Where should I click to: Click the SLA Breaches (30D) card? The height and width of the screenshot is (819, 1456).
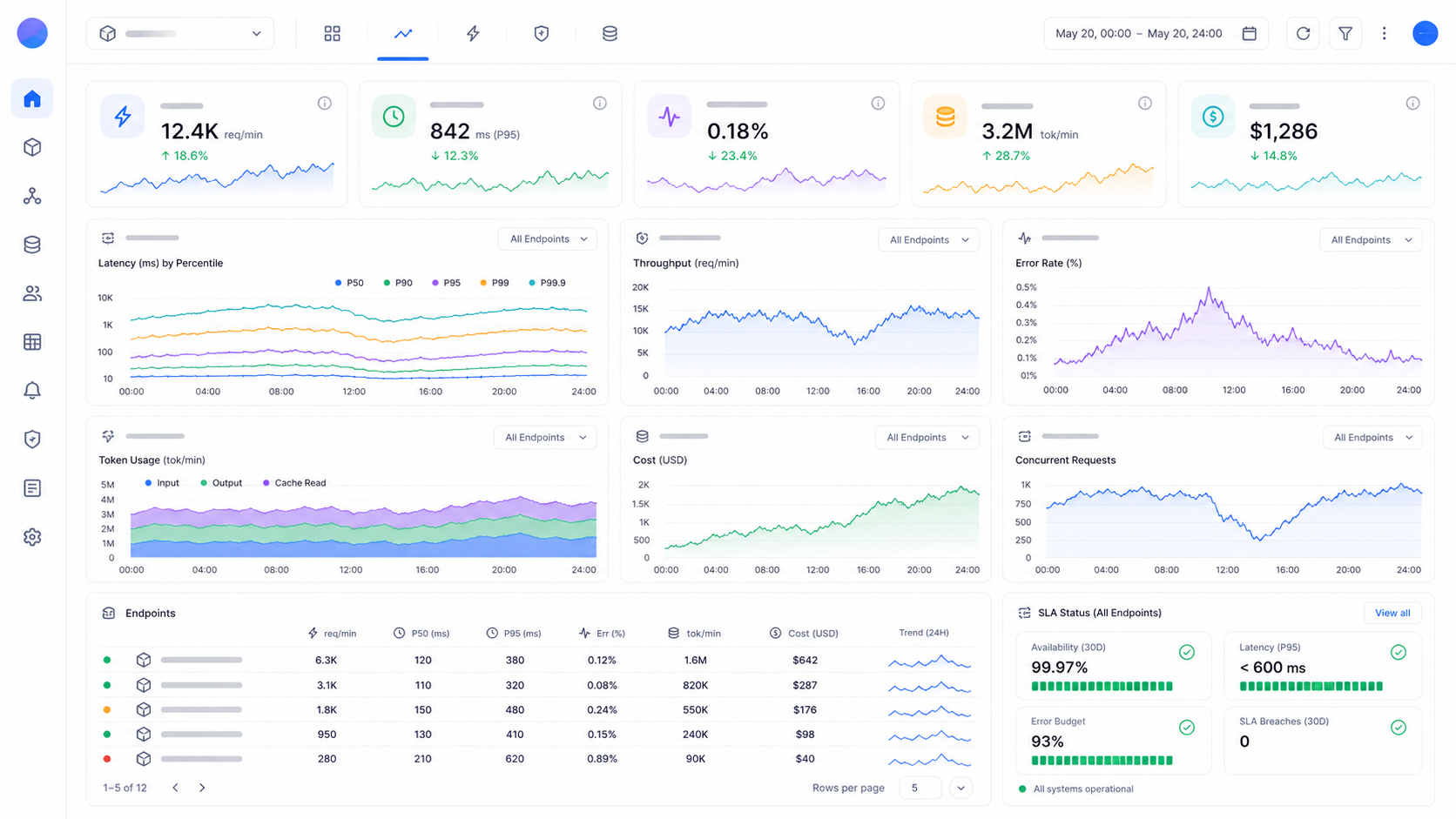coord(1322,741)
